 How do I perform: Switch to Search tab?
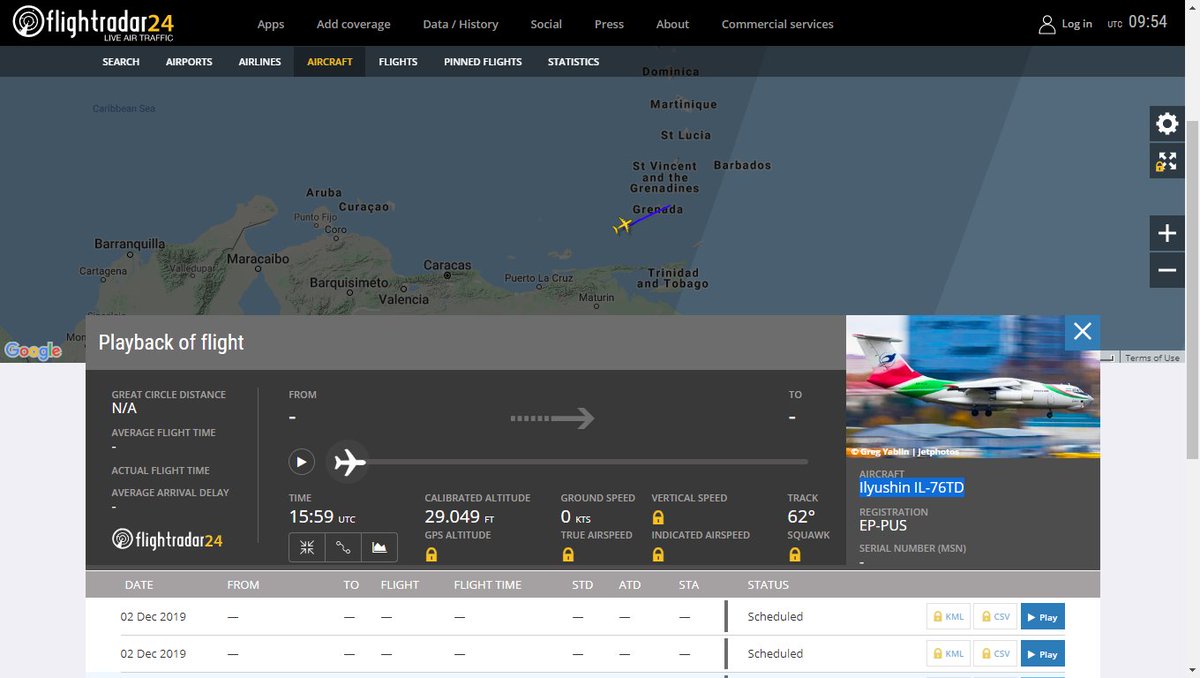pos(121,62)
